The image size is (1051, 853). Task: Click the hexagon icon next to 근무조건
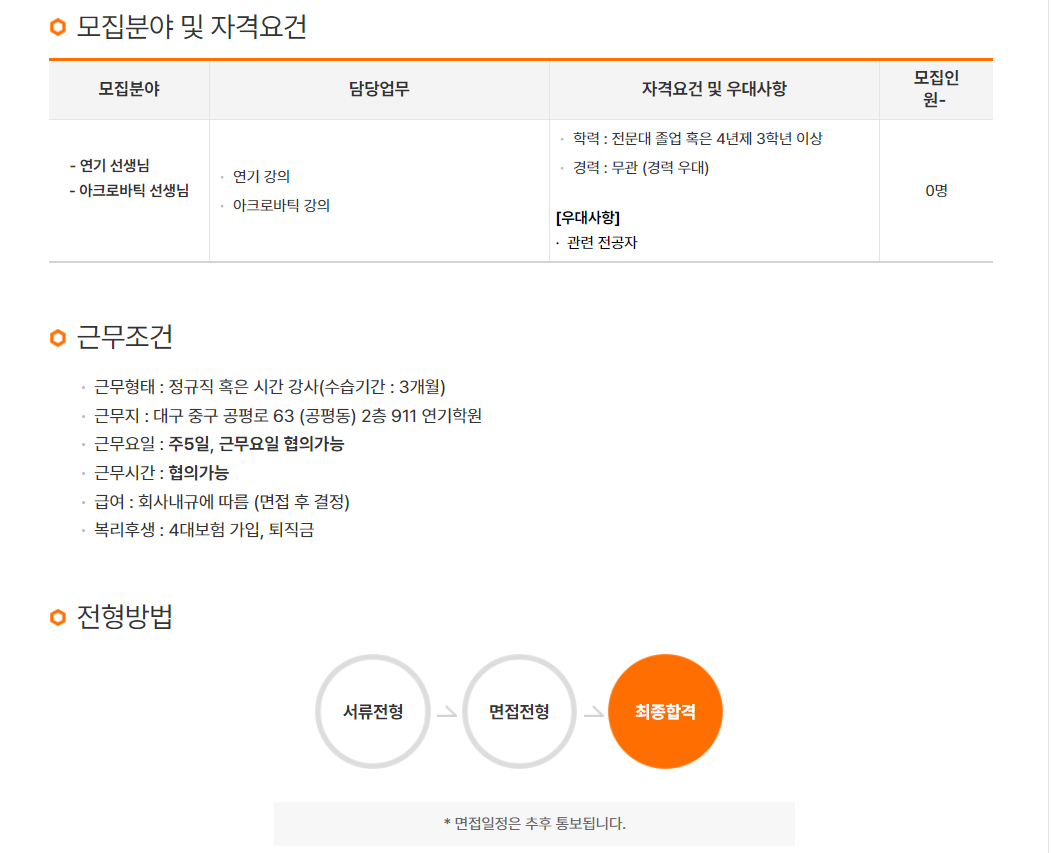point(58,339)
